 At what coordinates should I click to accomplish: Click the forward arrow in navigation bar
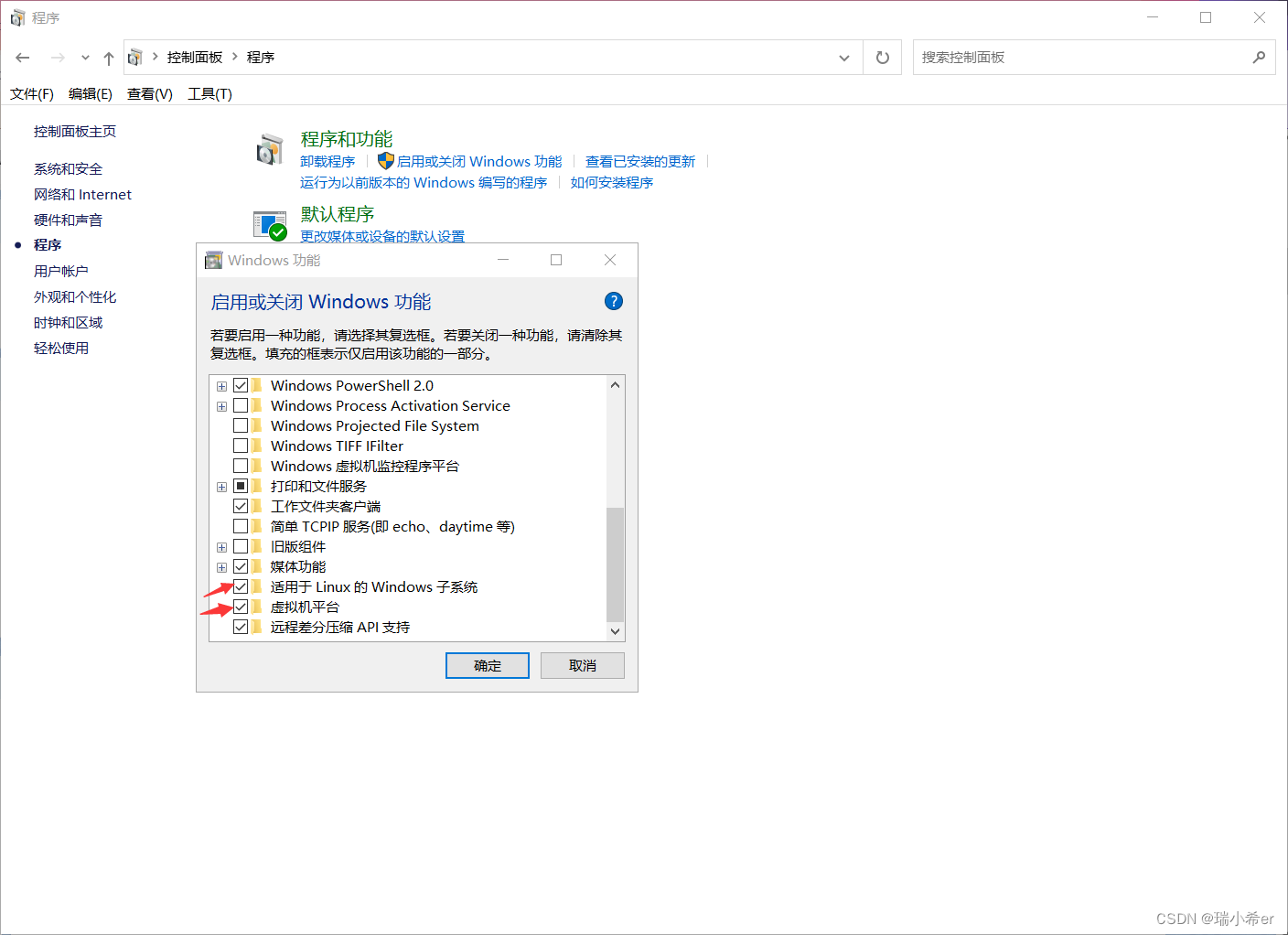pos(58,58)
